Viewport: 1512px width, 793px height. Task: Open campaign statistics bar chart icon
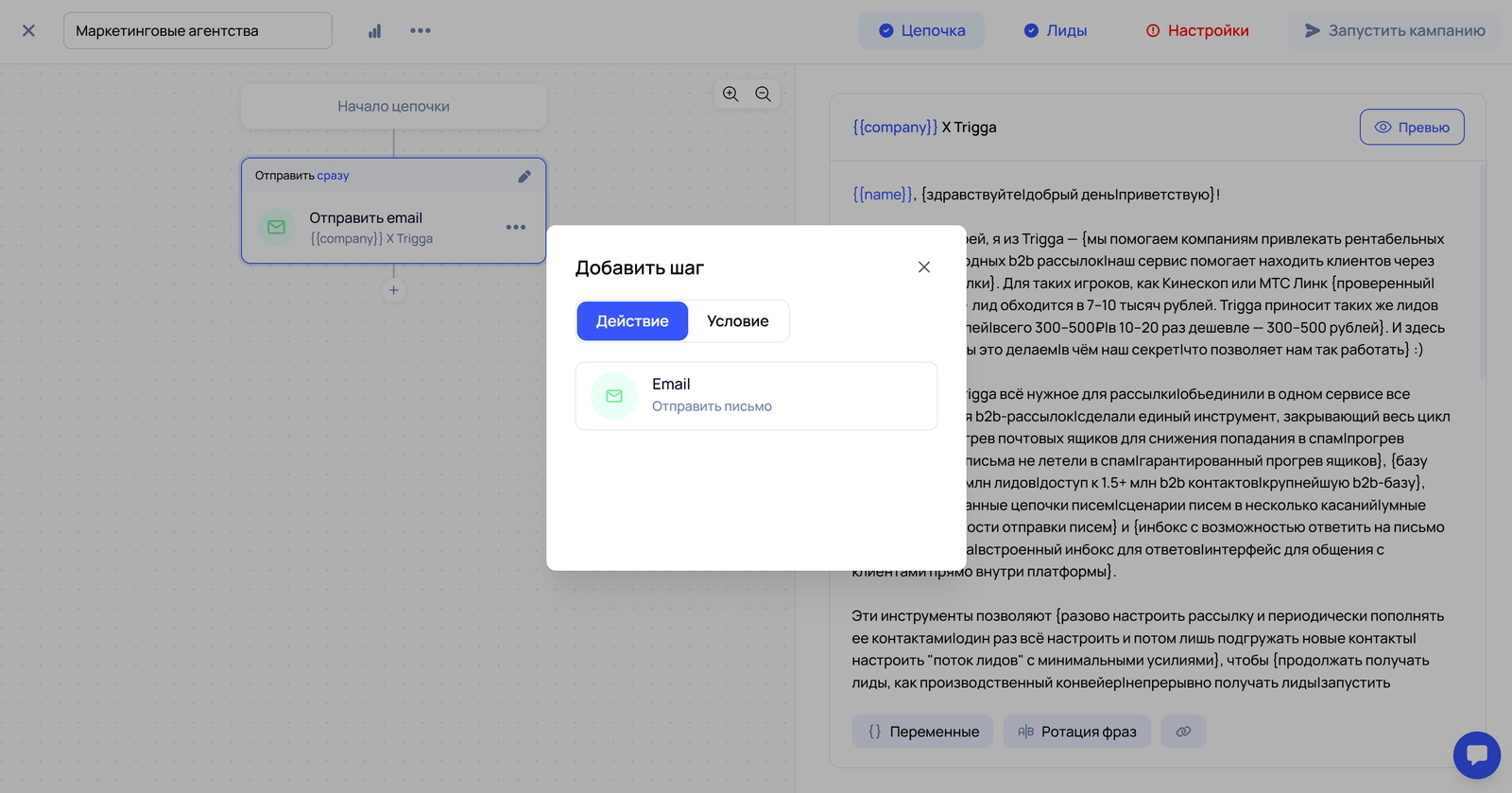tap(375, 31)
